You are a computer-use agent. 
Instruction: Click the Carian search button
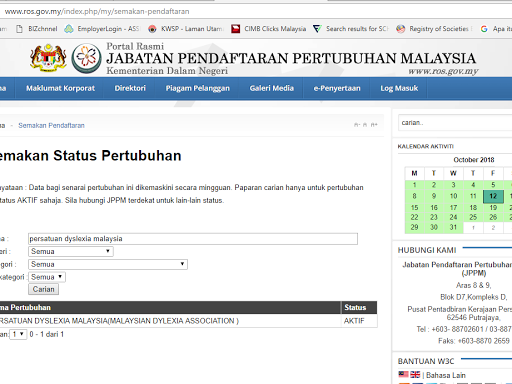43,289
